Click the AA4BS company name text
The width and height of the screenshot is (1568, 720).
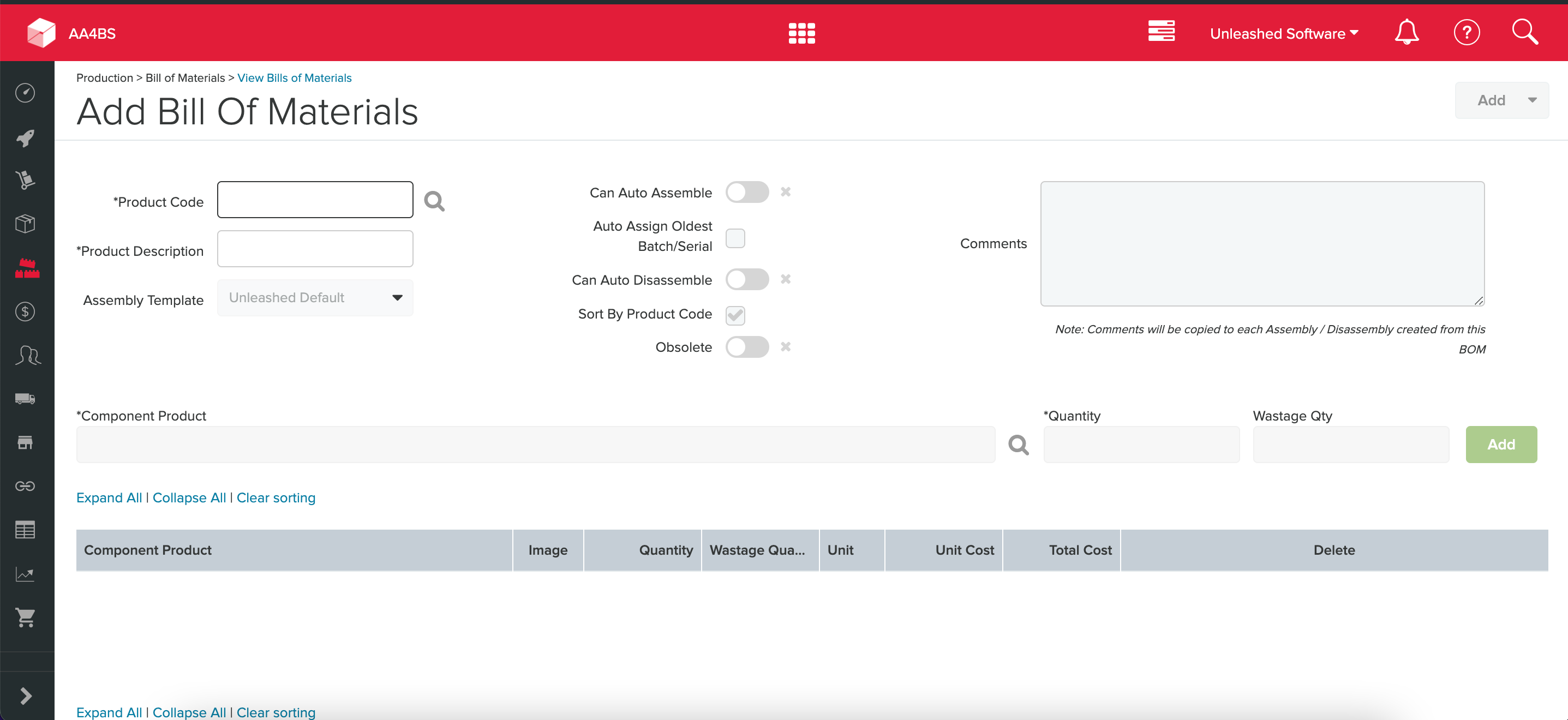point(92,33)
